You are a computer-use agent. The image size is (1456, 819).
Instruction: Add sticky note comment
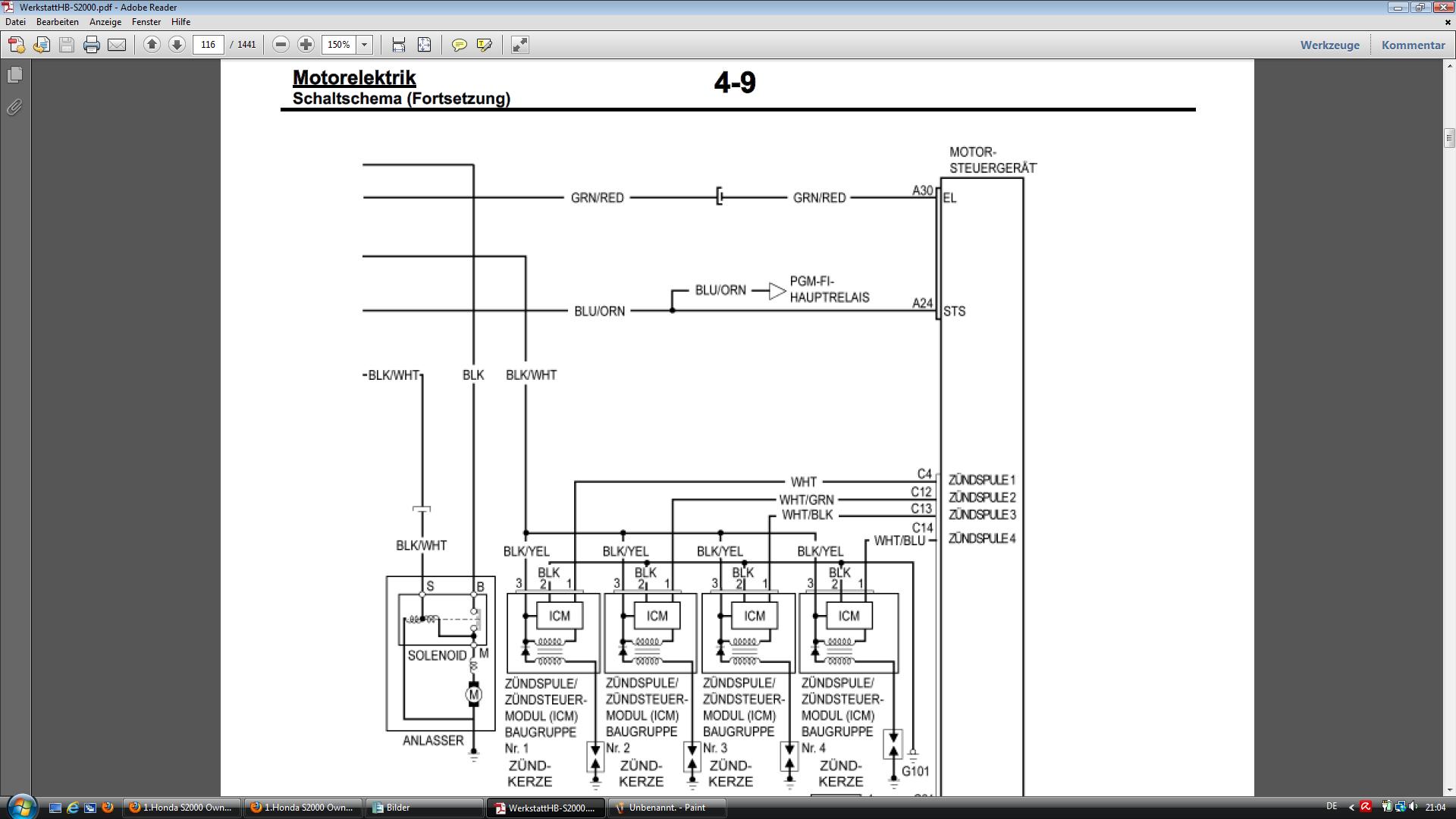(459, 45)
